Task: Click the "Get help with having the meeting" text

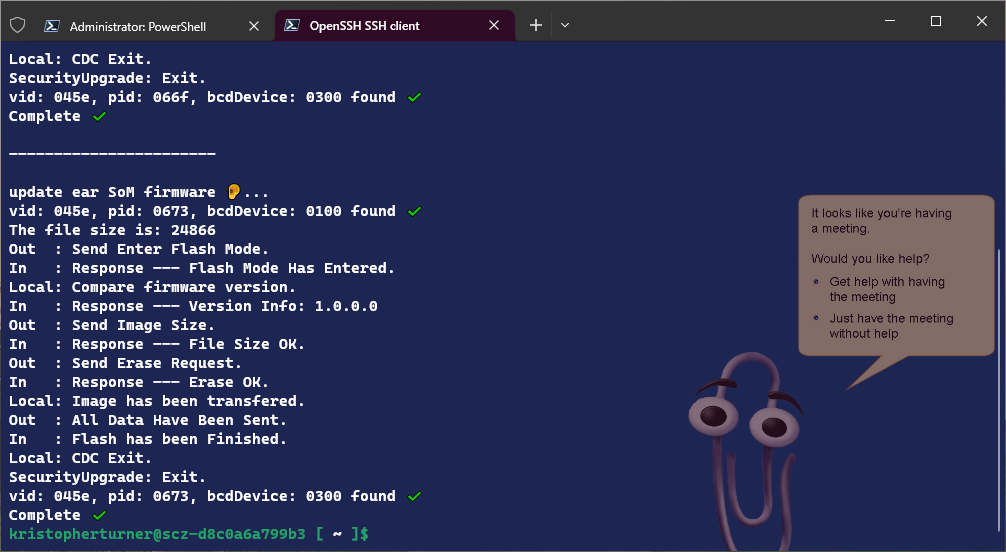Action: point(886,289)
